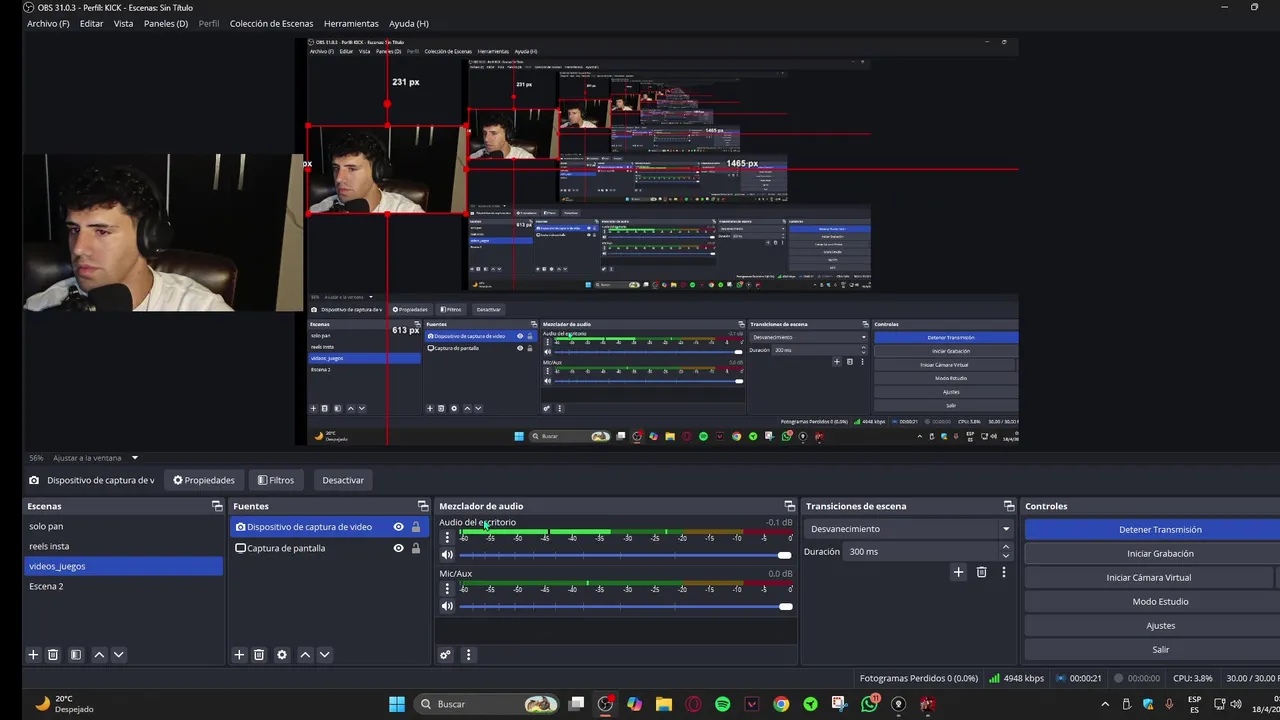This screenshot has height=720, width=1280.
Task: Toggle lock on Dispositivo de captura de video
Action: (x=416, y=527)
